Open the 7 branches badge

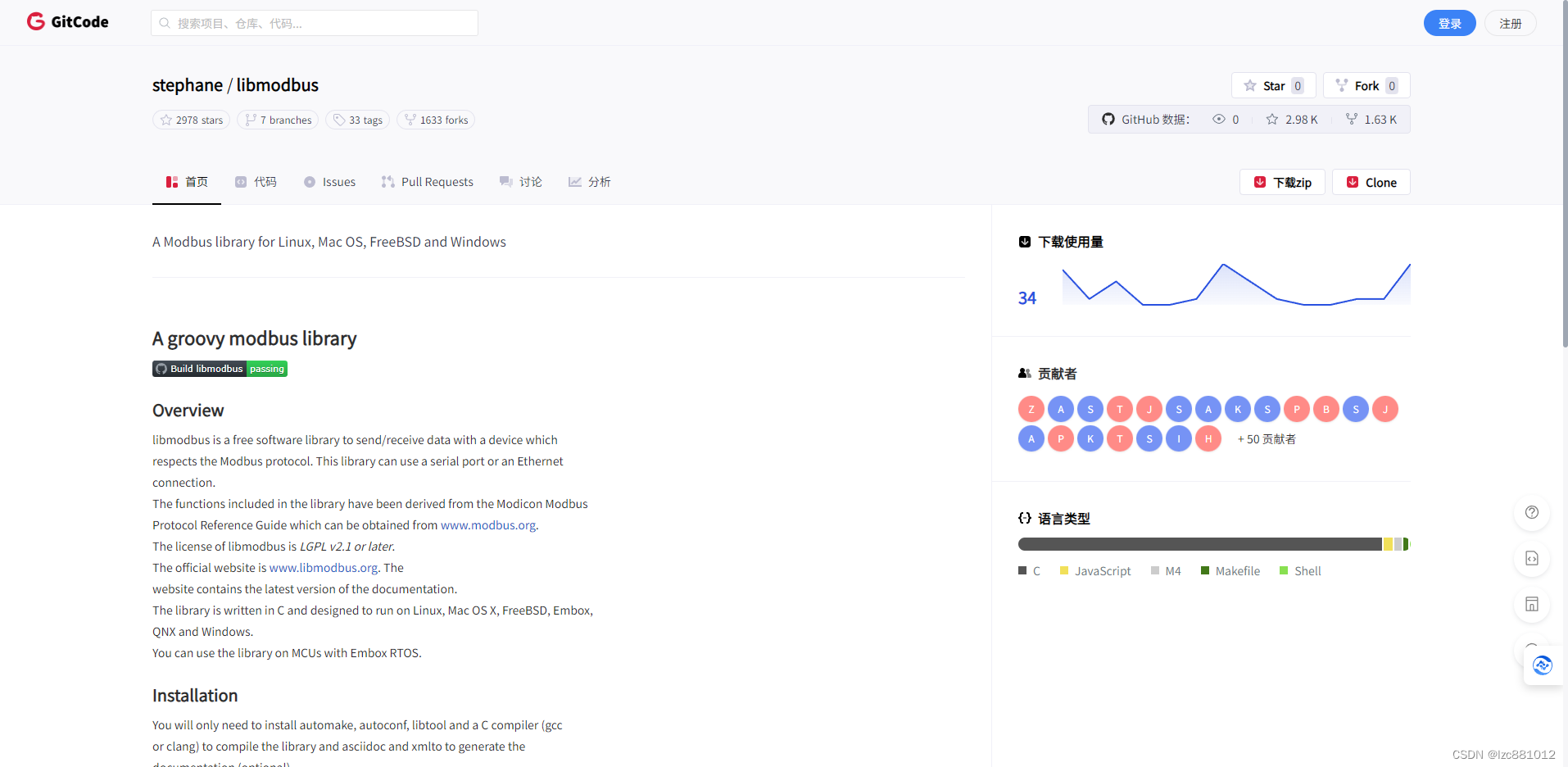[x=278, y=120]
